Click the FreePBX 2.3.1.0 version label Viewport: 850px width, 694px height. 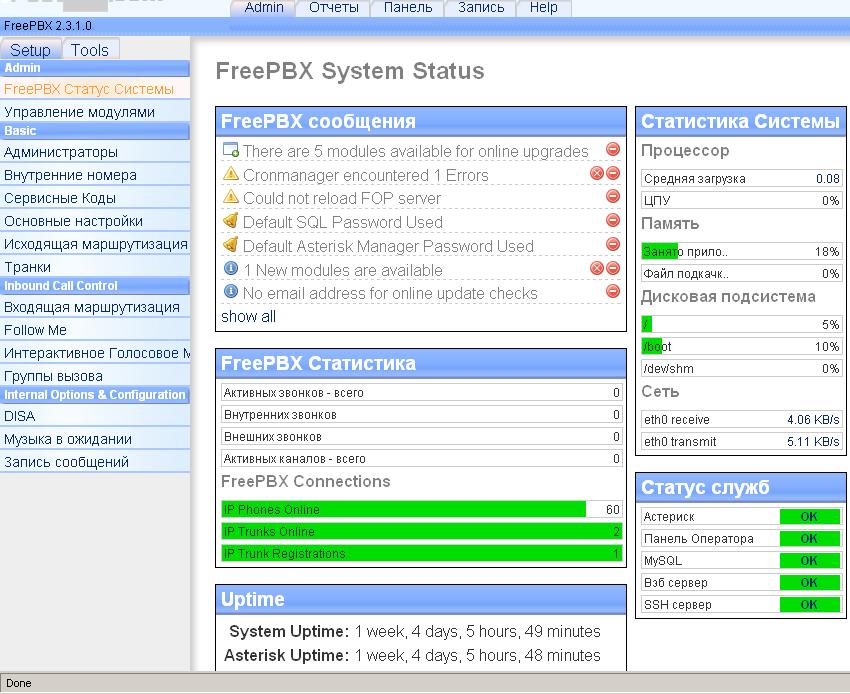tap(48, 25)
